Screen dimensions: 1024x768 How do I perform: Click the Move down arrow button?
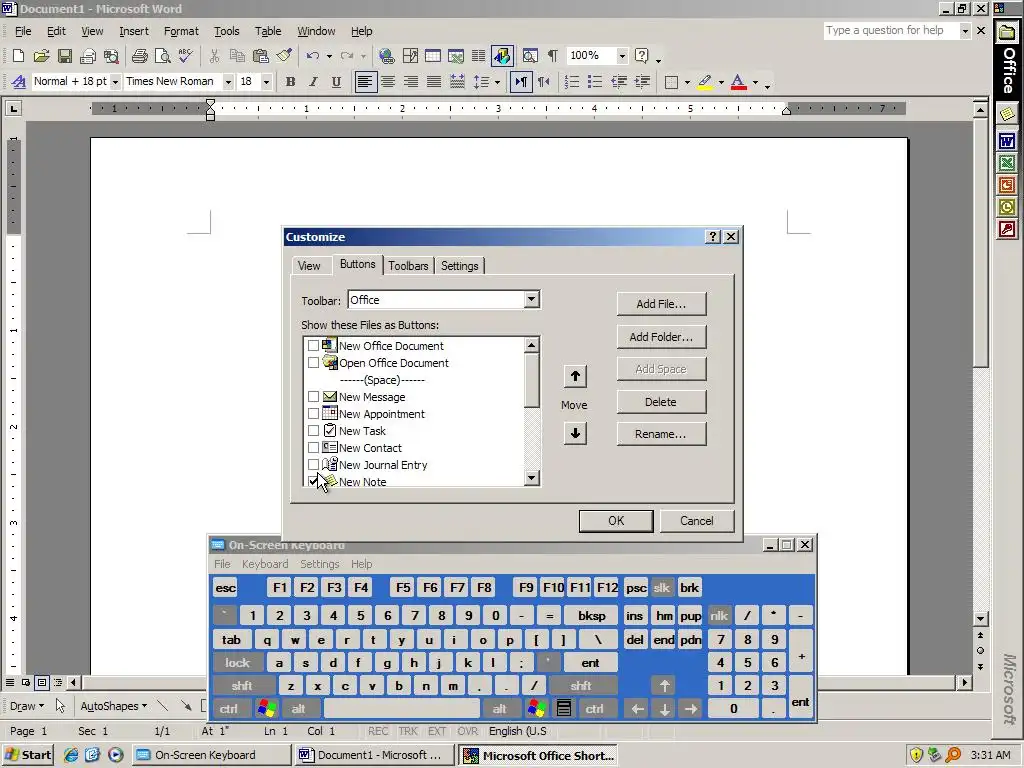[575, 433]
